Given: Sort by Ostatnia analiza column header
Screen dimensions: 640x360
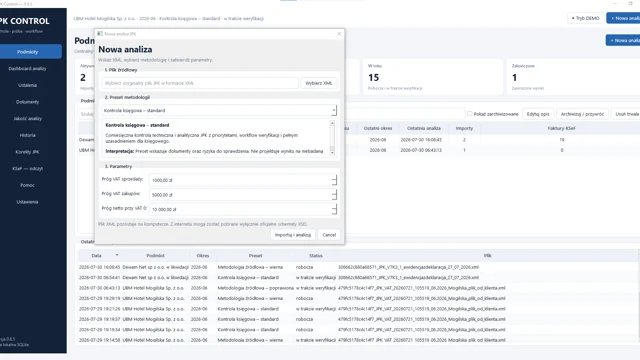Looking at the screenshot, I should (424, 128).
